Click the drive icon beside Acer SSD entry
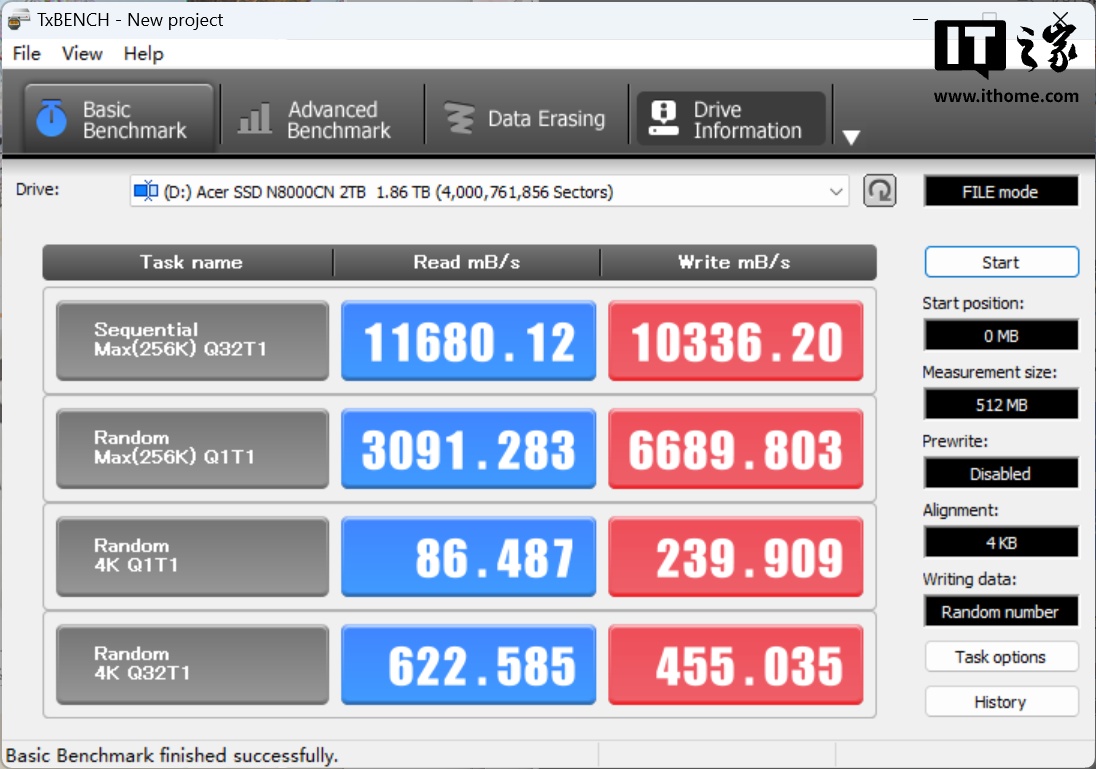The width and height of the screenshot is (1096, 769). [x=147, y=191]
